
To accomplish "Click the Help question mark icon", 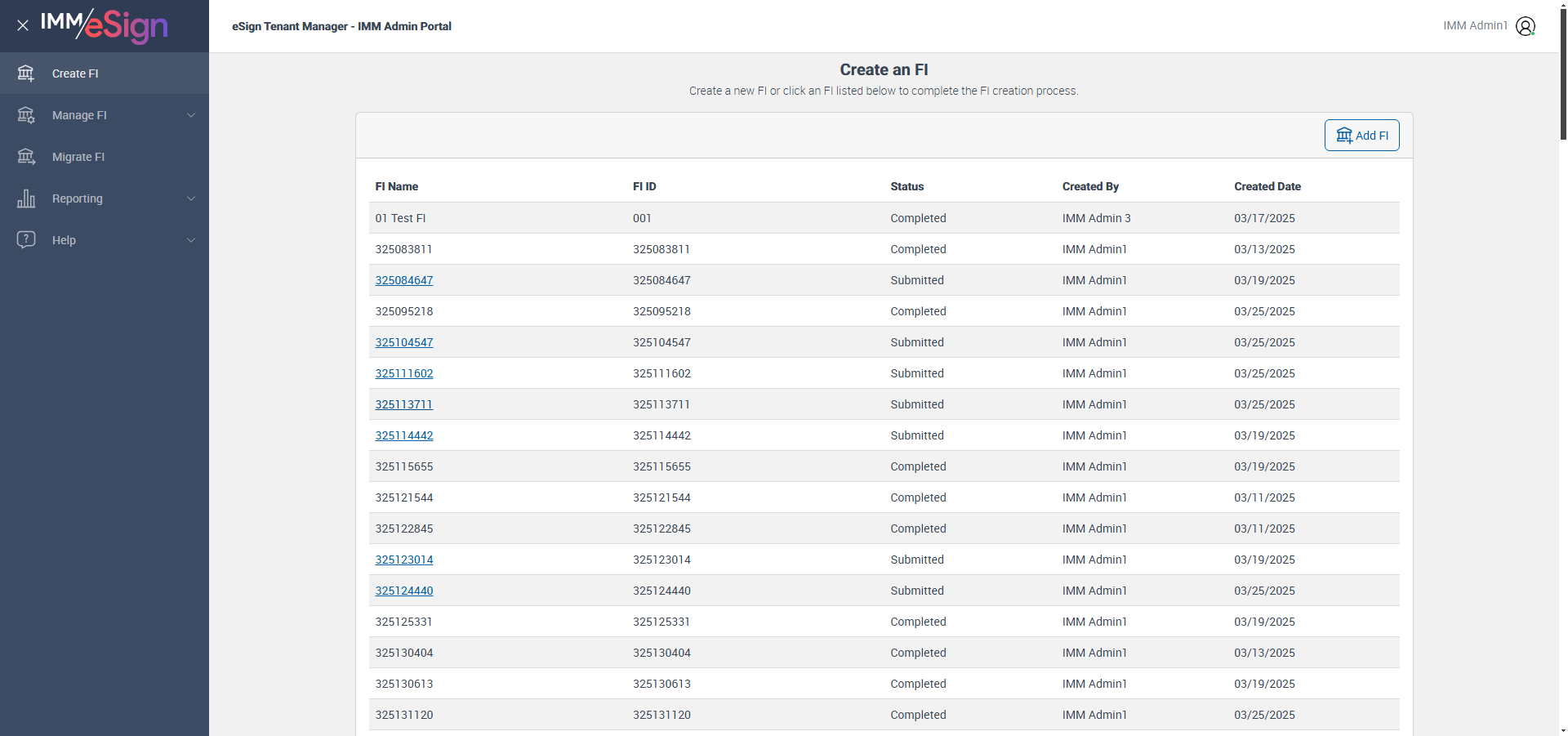I will [26, 239].
